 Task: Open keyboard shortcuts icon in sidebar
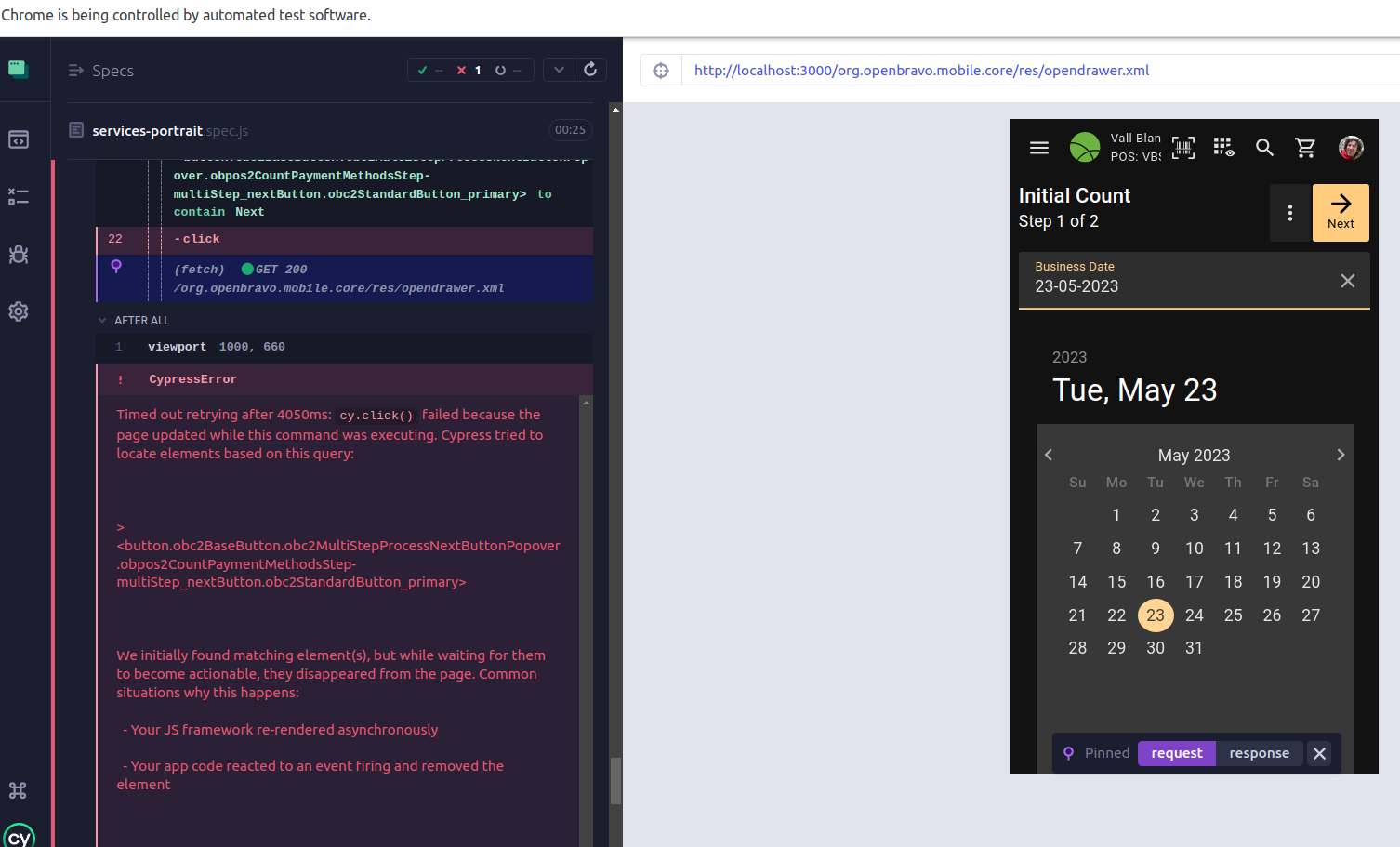tap(18, 790)
